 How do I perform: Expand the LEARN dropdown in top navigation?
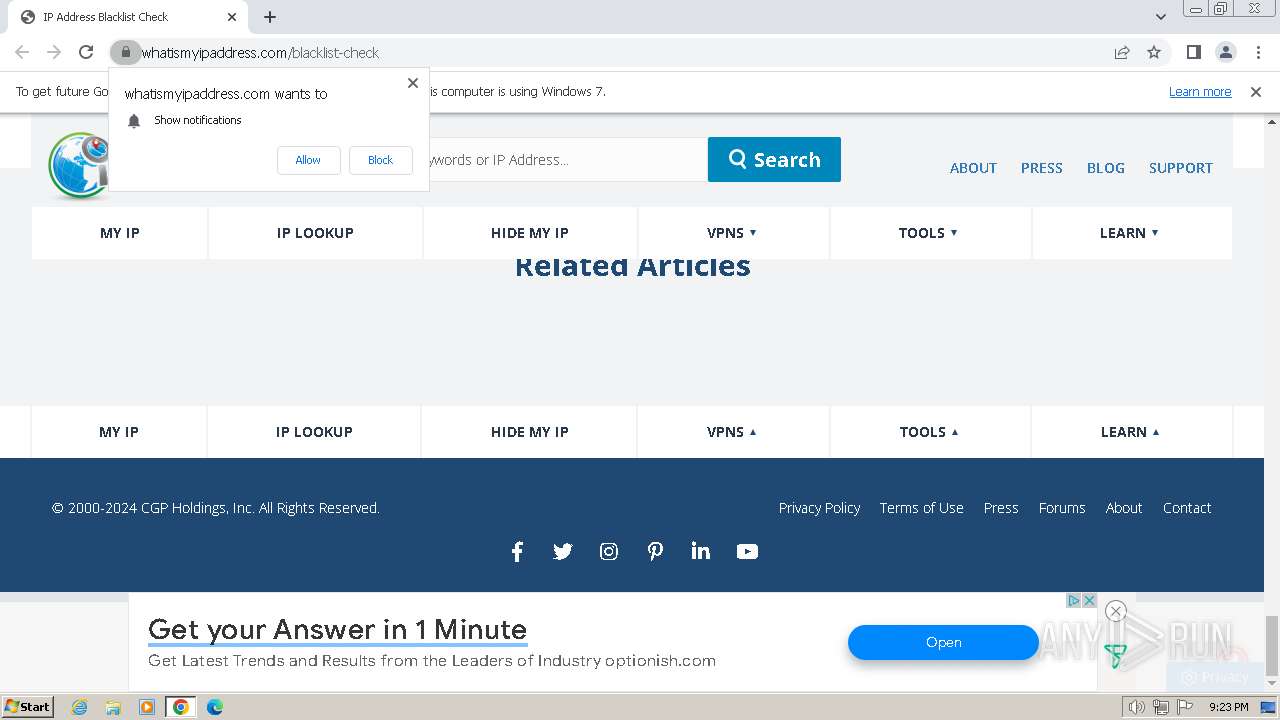(x=1129, y=233)
